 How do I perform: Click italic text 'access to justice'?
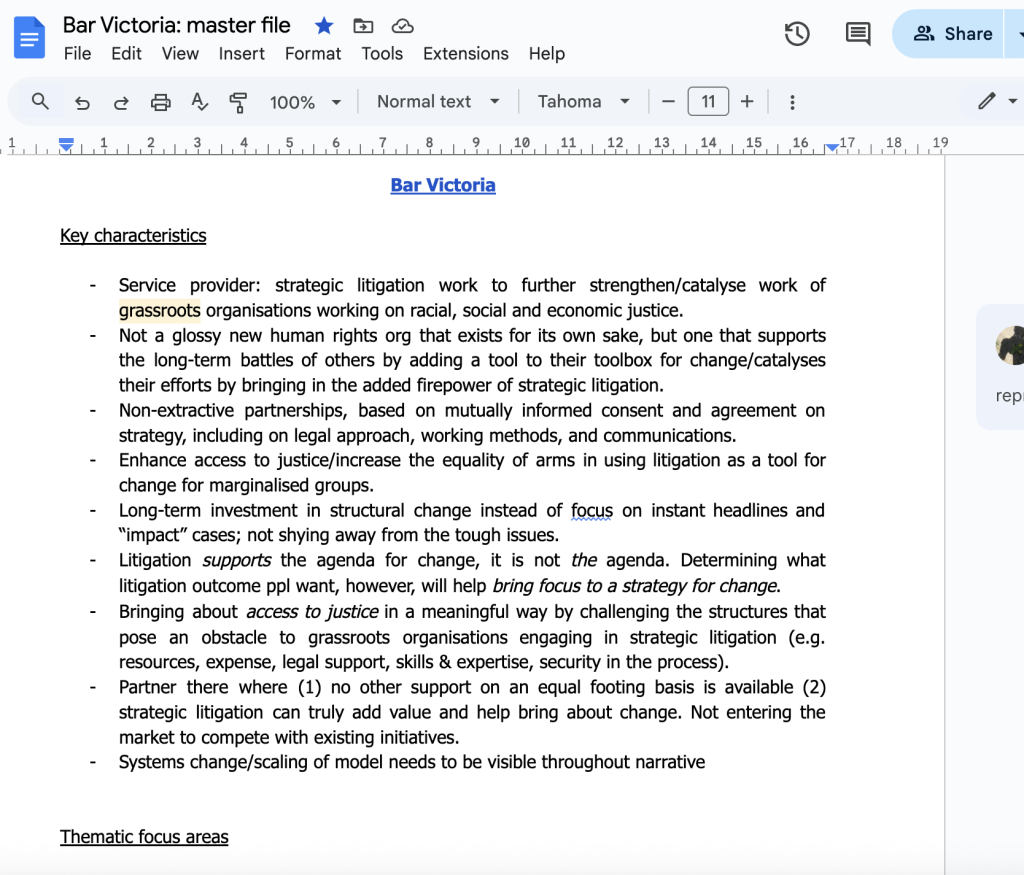tap(312, 612)
